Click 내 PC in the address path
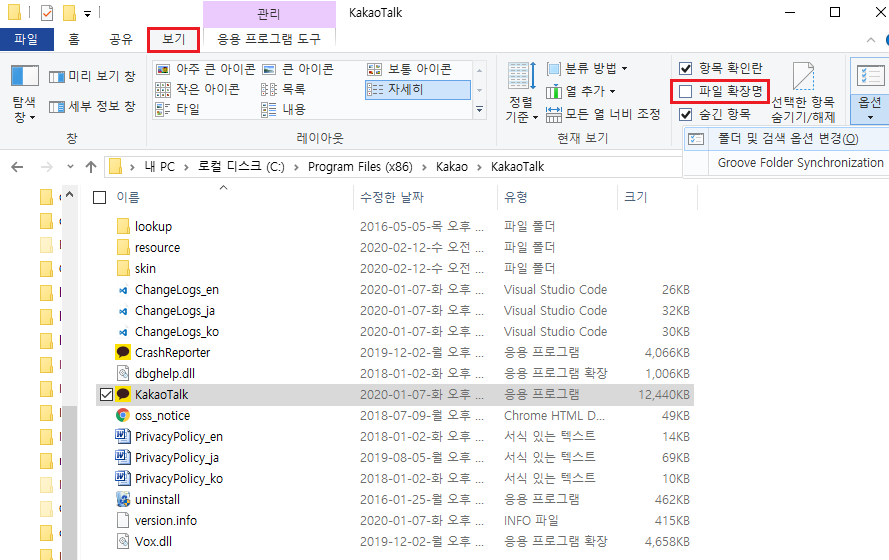 159,167
